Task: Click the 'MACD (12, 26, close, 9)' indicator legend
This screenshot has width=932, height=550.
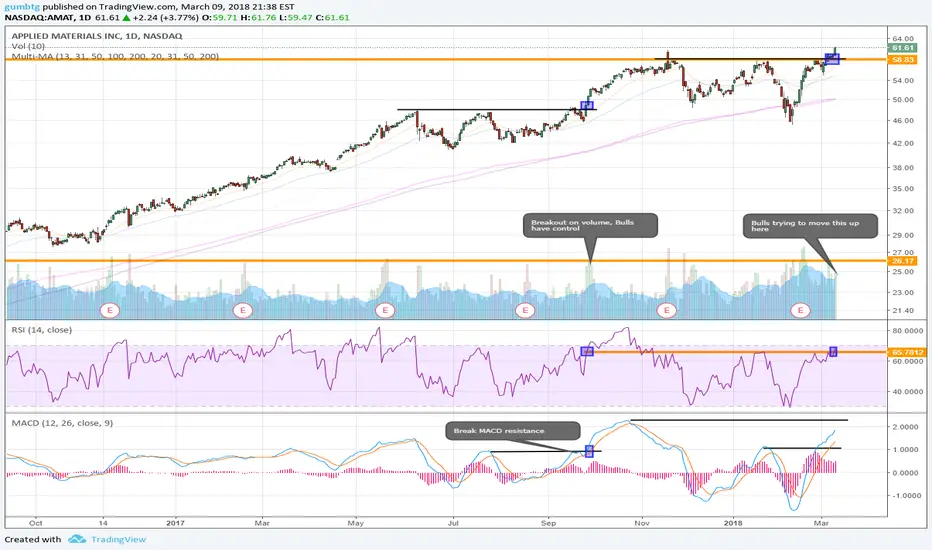Action: click(62, 423)
